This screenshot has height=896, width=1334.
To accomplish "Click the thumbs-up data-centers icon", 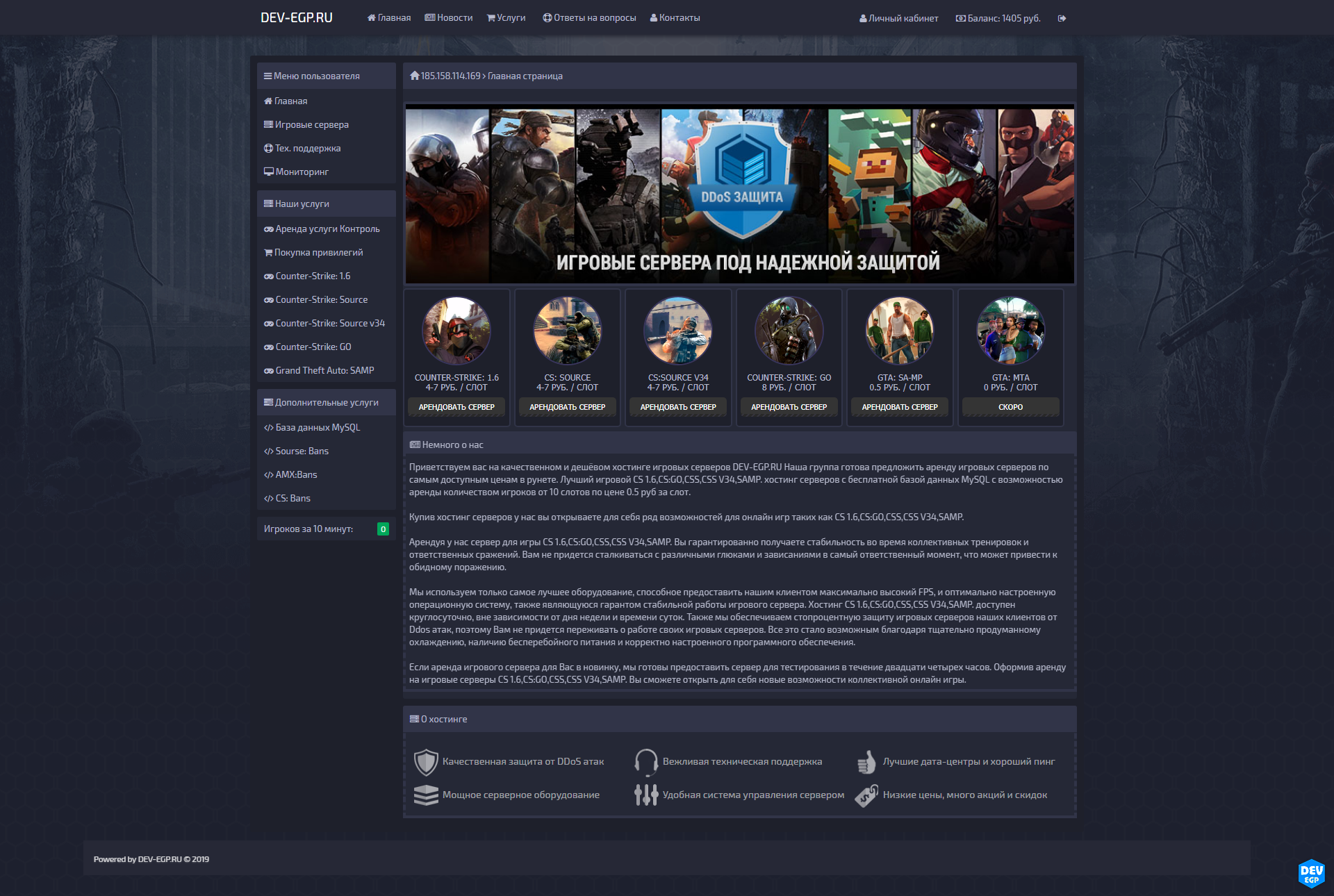I will [x=866, y=762].
